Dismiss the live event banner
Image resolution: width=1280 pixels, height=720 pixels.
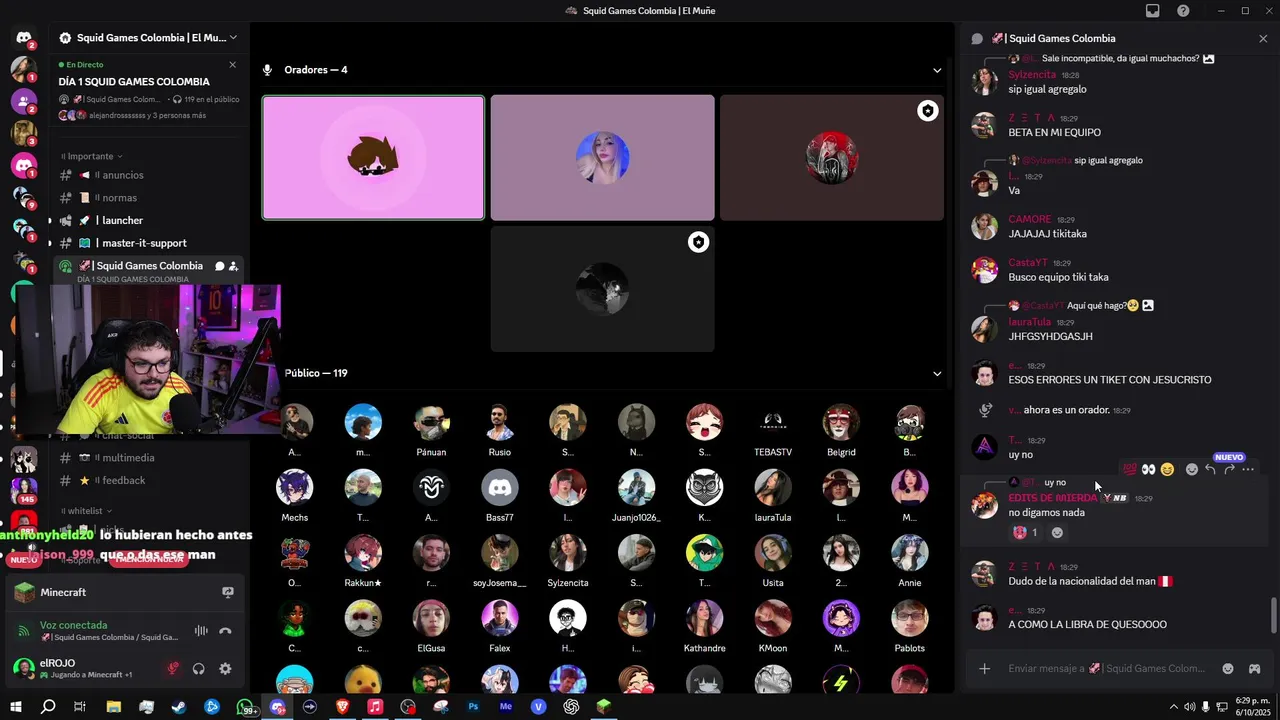tap(233, 64)
